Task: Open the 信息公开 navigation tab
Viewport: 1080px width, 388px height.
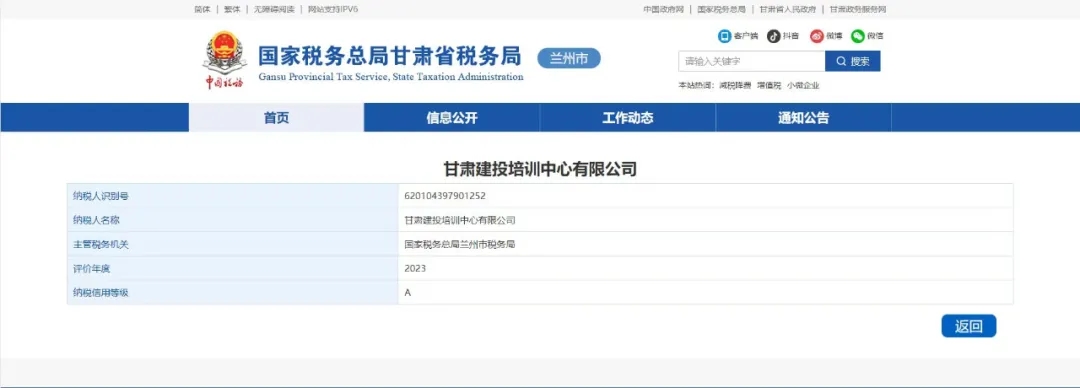Action: (452, 118)
